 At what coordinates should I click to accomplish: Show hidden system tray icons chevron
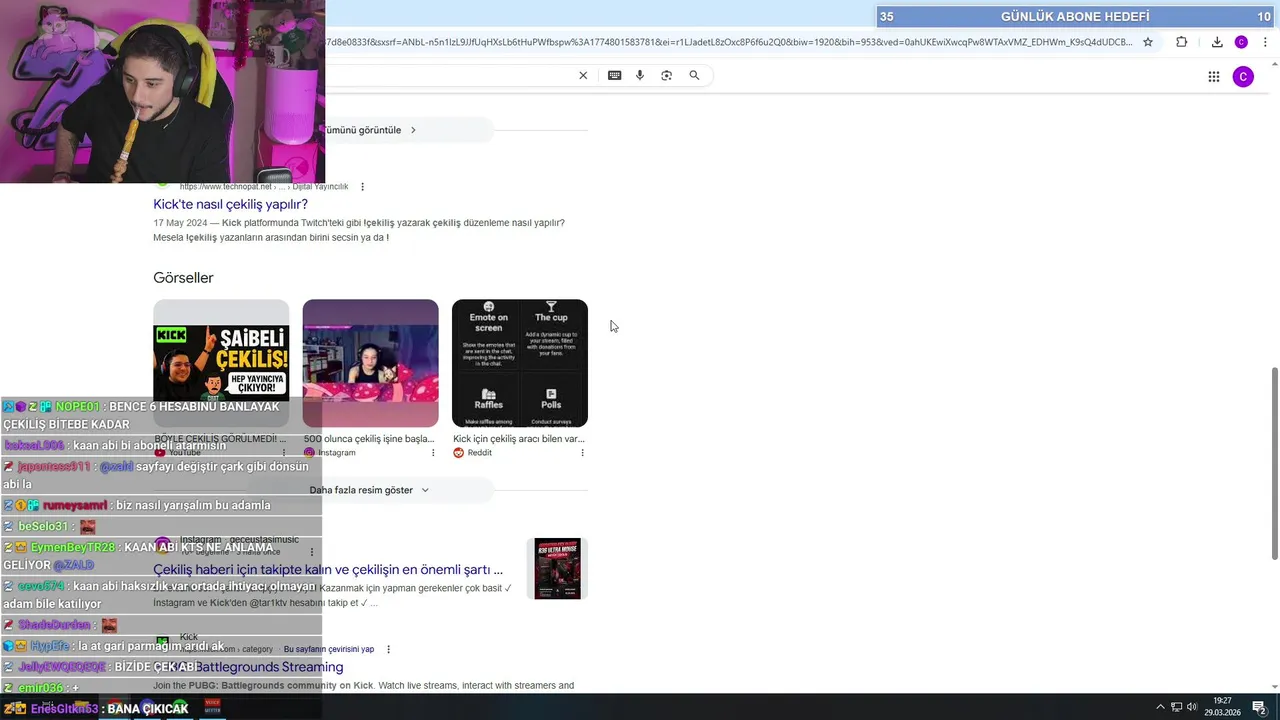1160,707
